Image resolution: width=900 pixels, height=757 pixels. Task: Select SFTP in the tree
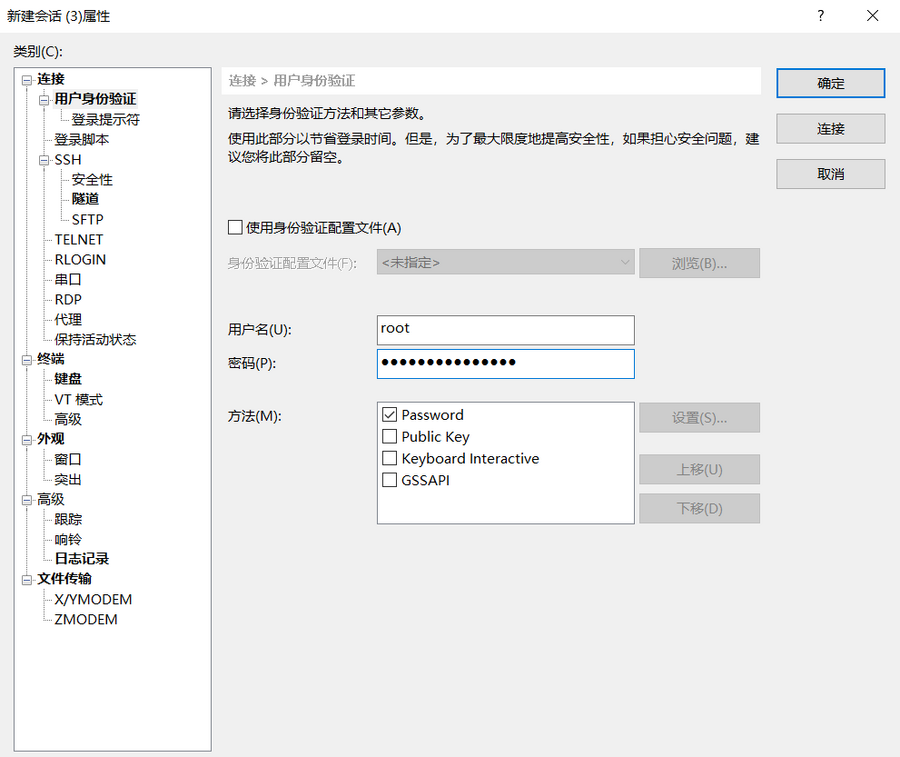coord(87,219)
